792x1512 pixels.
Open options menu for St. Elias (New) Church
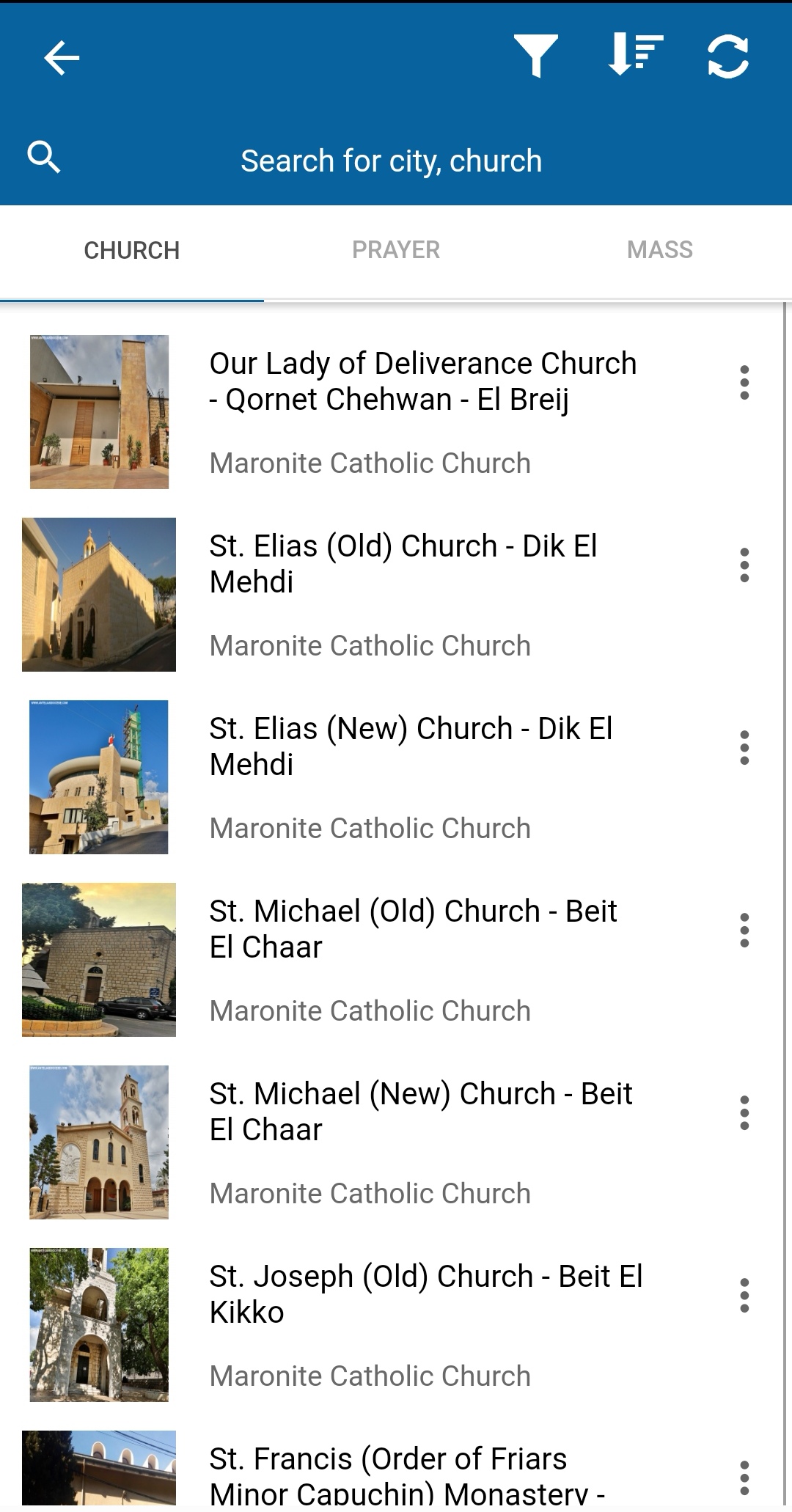click(x=744, y=748)
